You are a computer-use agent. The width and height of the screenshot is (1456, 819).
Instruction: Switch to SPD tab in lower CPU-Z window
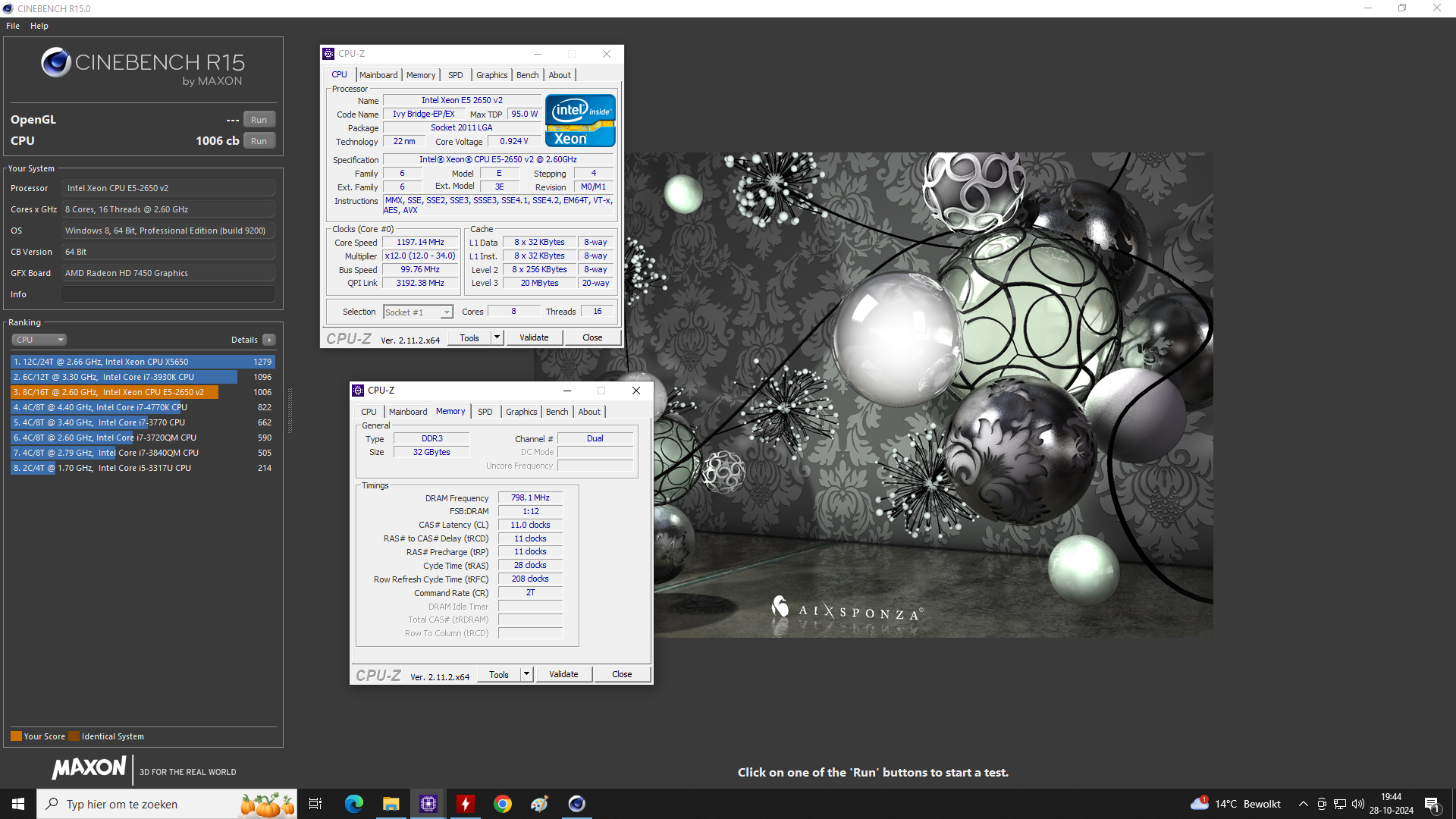[x=485, y=412]
